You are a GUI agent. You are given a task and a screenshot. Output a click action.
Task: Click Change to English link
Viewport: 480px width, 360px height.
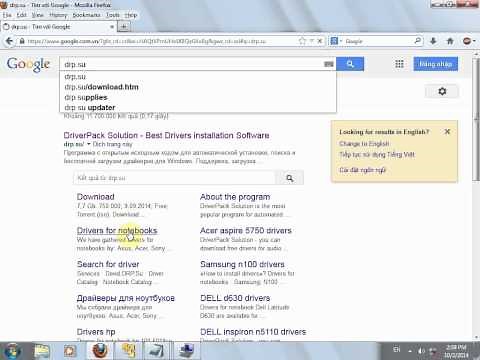(364, 144)
